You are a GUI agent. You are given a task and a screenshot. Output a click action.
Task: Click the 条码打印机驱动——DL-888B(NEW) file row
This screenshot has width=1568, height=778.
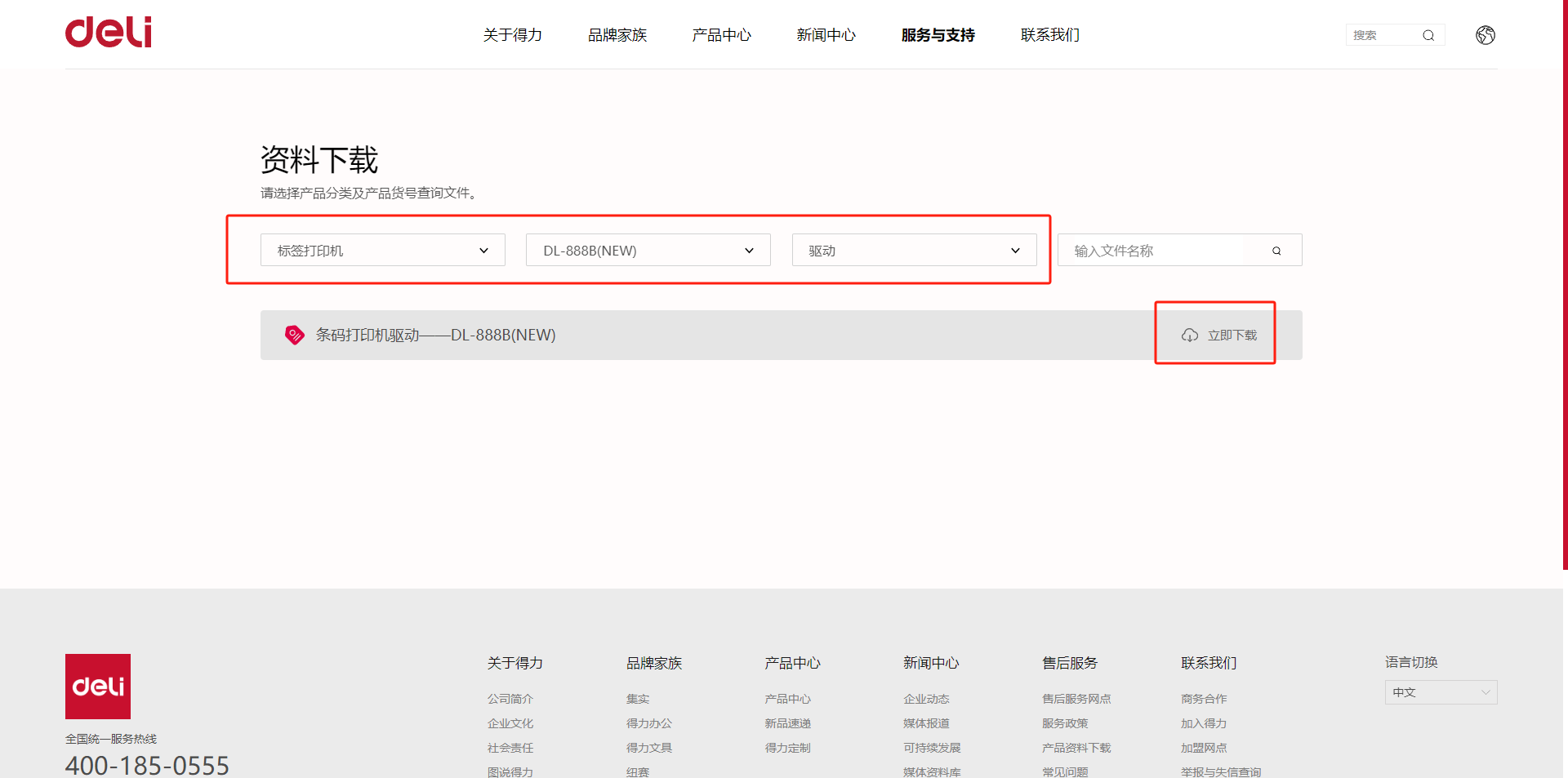coord(435,335)
